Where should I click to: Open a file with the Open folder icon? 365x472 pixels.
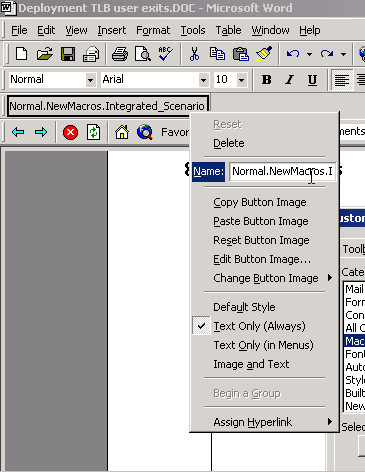point(45,54)
